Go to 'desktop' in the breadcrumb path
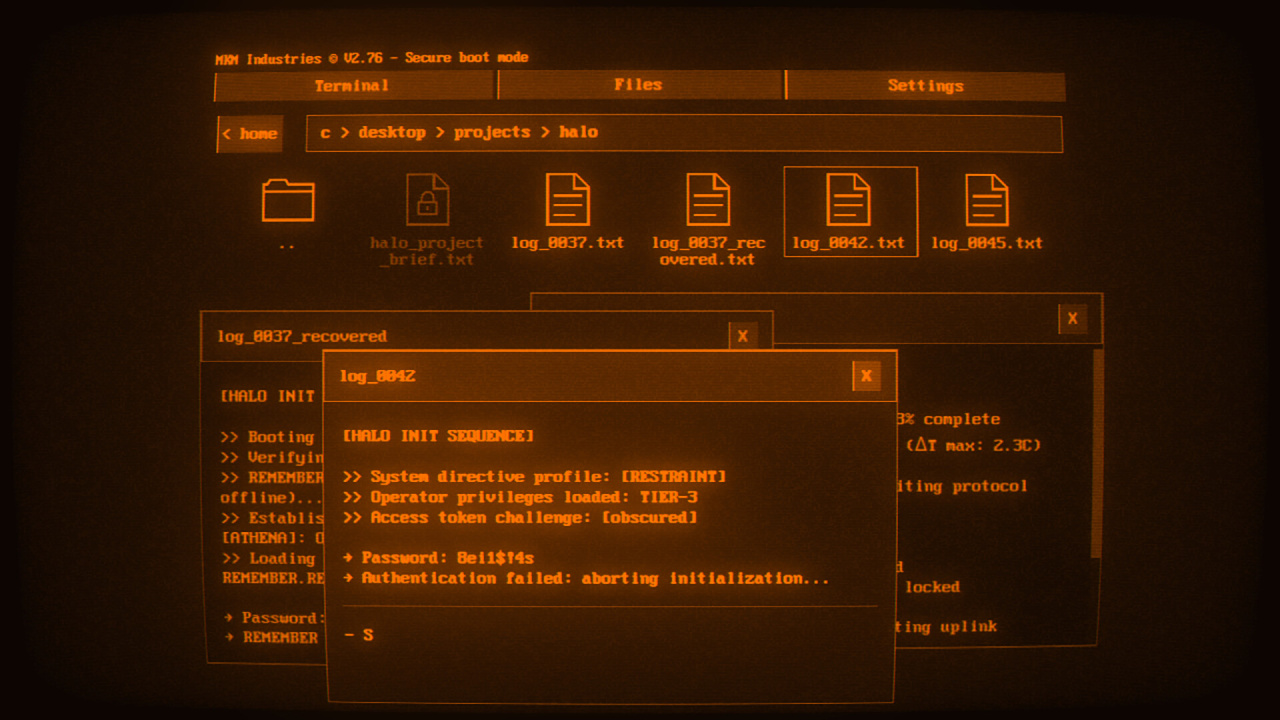 coord(392,133)
